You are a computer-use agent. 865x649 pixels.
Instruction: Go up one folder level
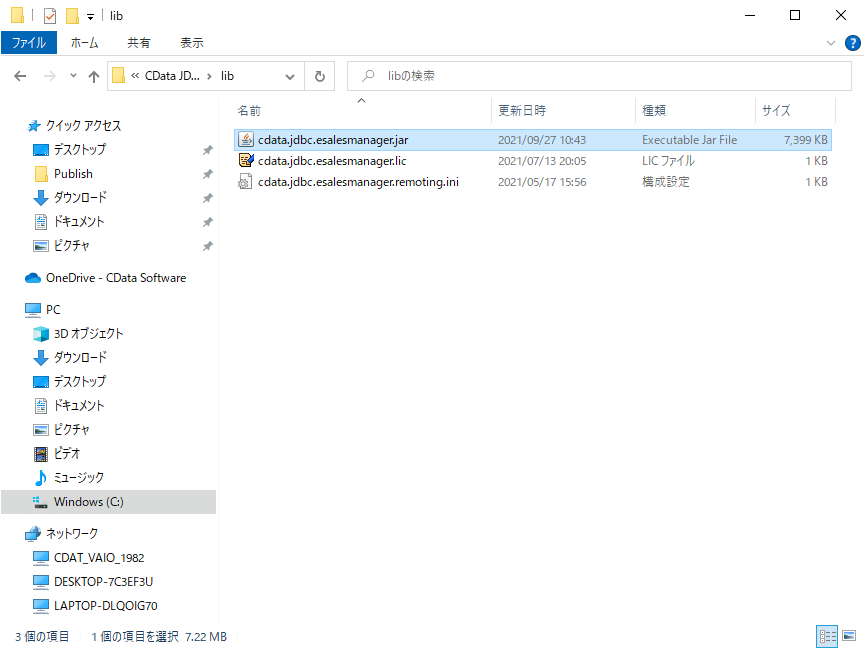click(x=94, y=76)
